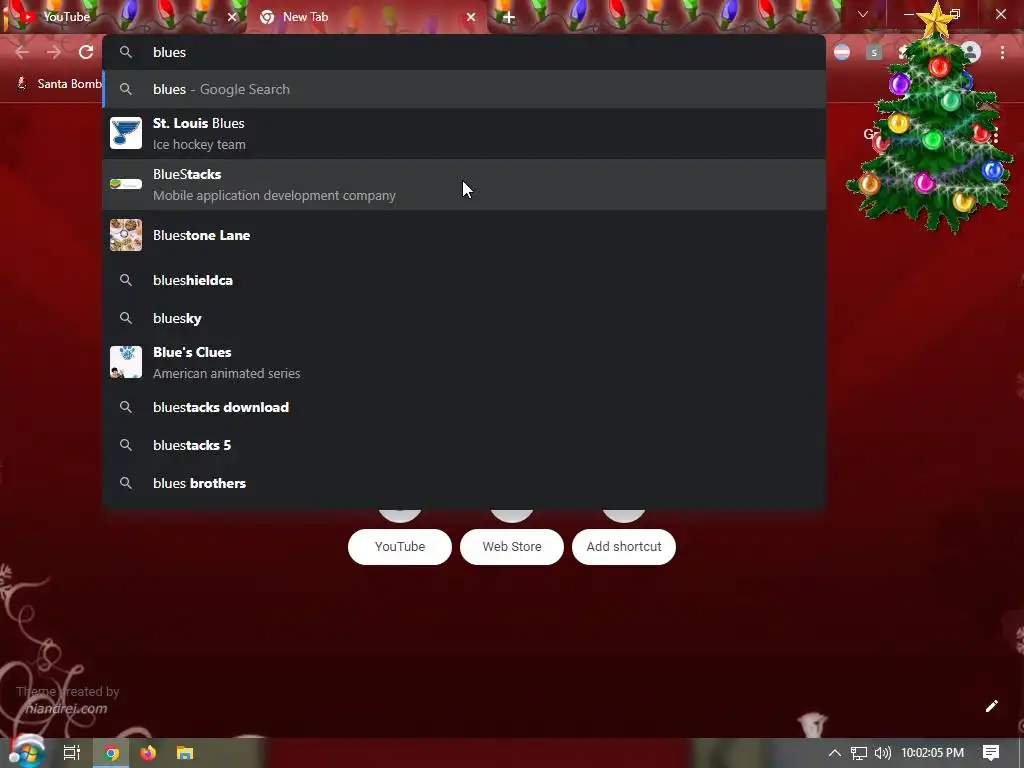Open volume control tray icon

(882, 753)
